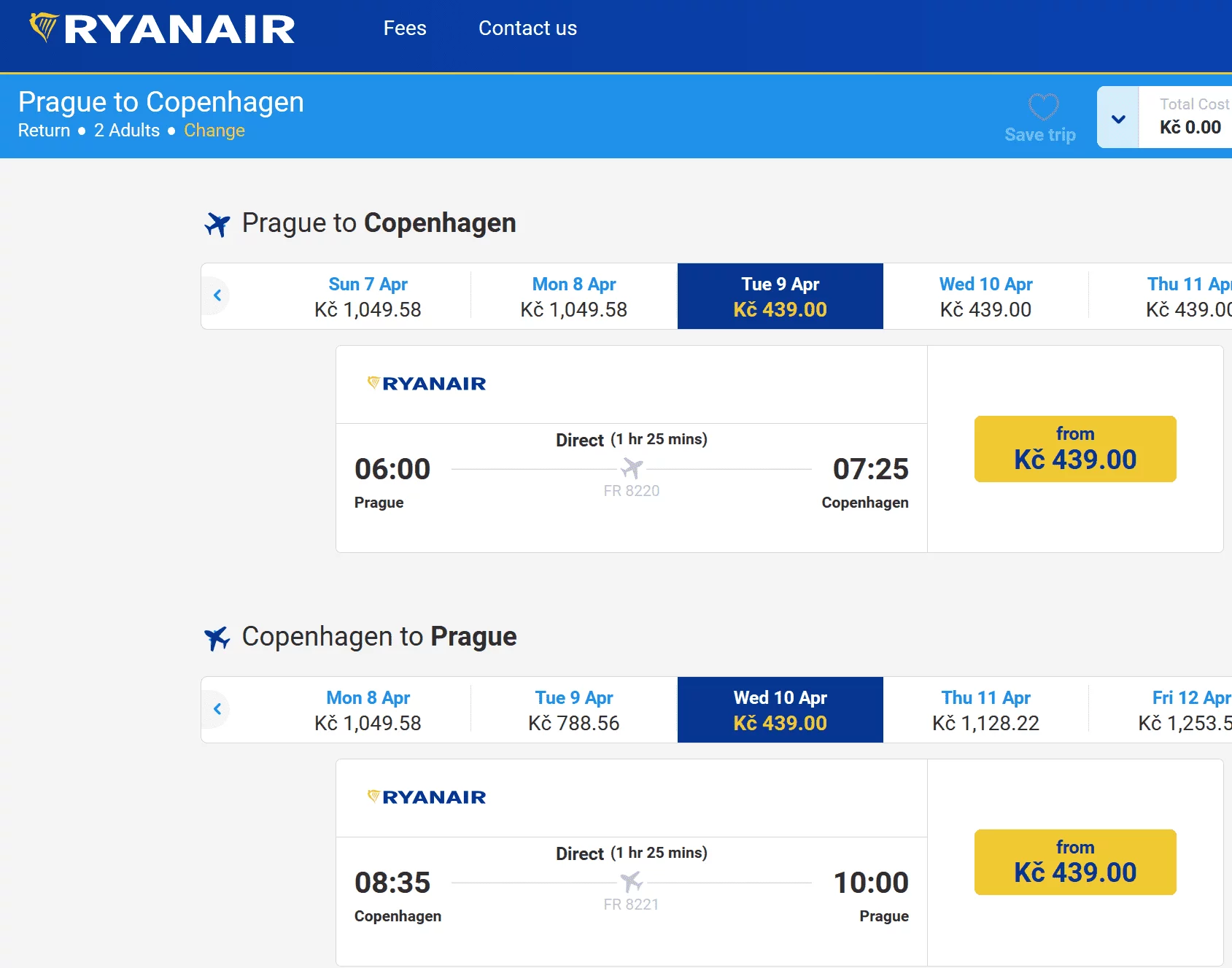Expand the Total Cost chevron dropdown
This screenshot has width=1232, height=968.
pyautogui.click(x=1117, y=118)
